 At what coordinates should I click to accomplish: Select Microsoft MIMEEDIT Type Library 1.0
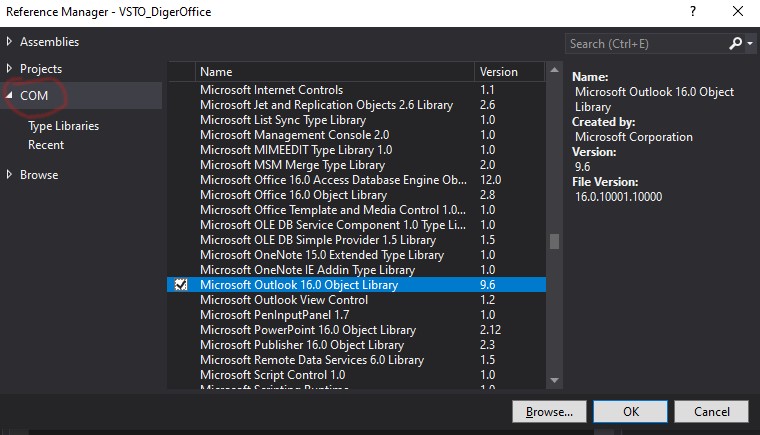pos(356,150)
